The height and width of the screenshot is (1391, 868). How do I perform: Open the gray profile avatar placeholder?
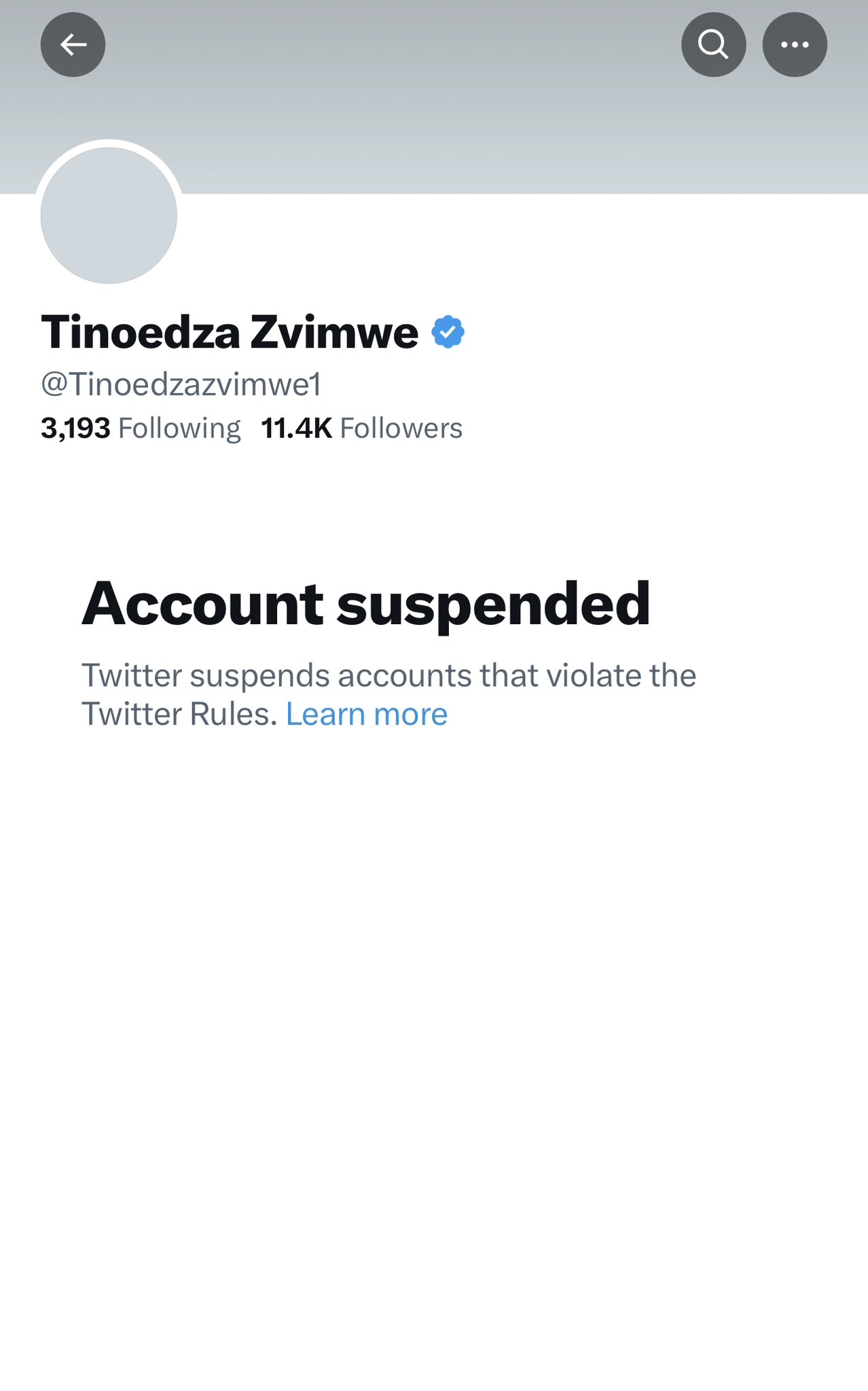click(x=109, y=215)
